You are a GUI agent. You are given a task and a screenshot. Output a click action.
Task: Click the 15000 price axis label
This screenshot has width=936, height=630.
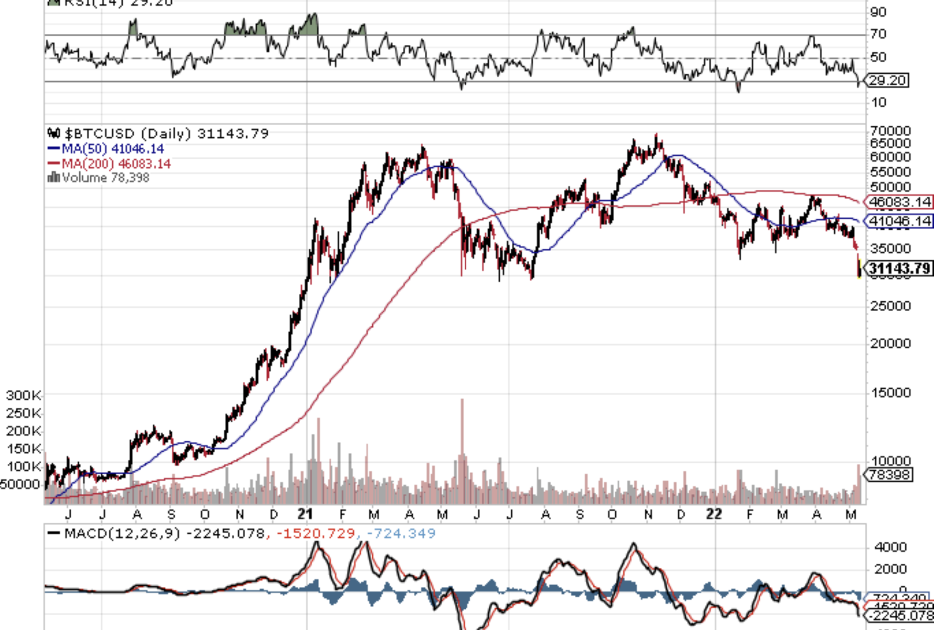coord(890,393)
